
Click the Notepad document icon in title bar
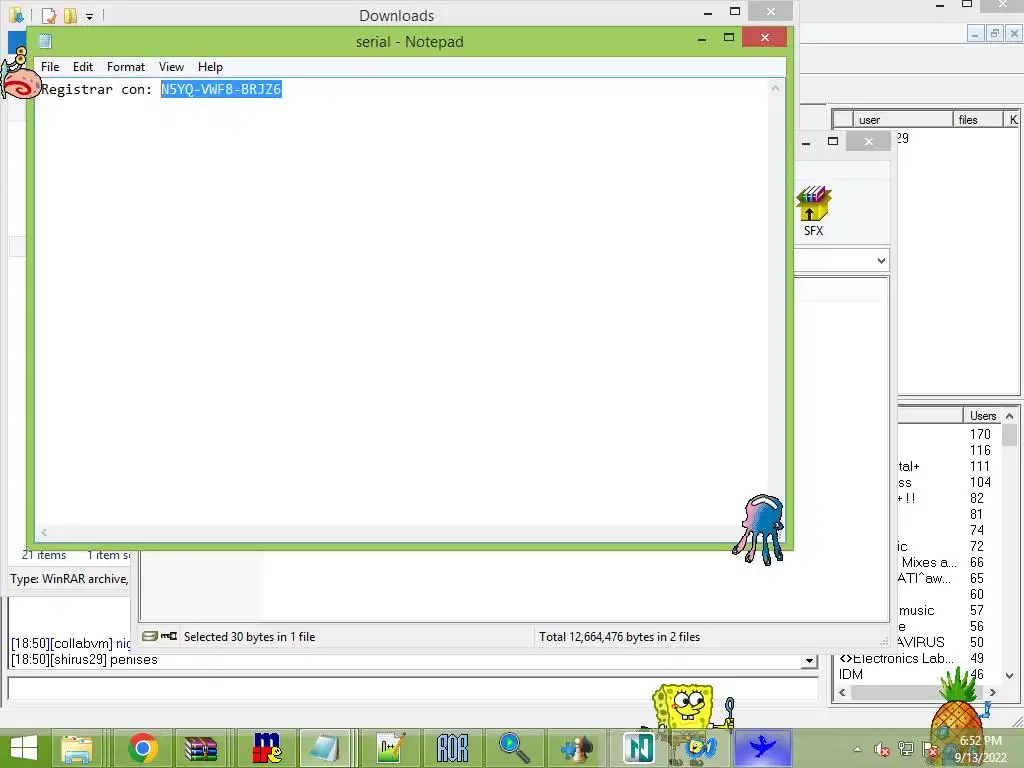[45, 41]
